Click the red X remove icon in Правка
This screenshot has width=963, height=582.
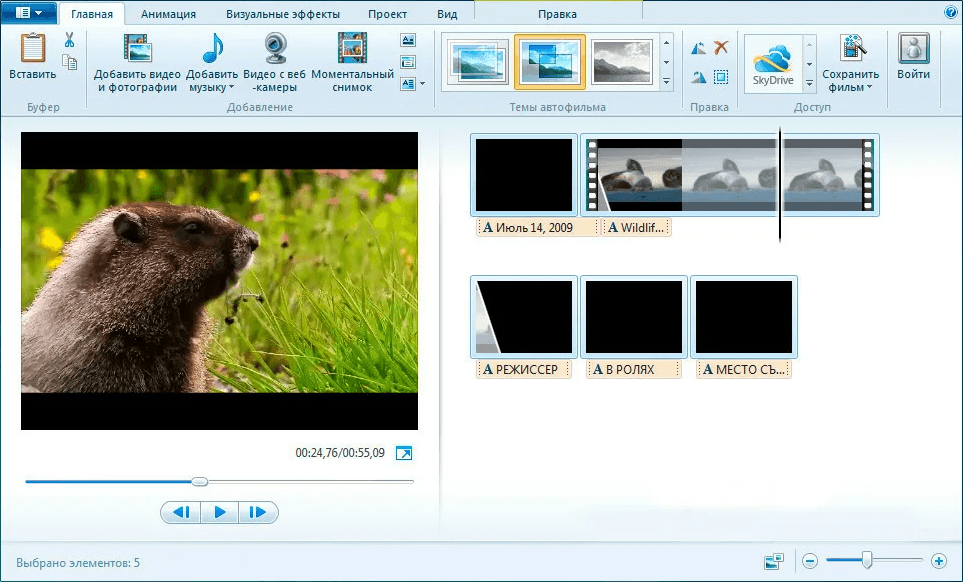coord(721,48)
